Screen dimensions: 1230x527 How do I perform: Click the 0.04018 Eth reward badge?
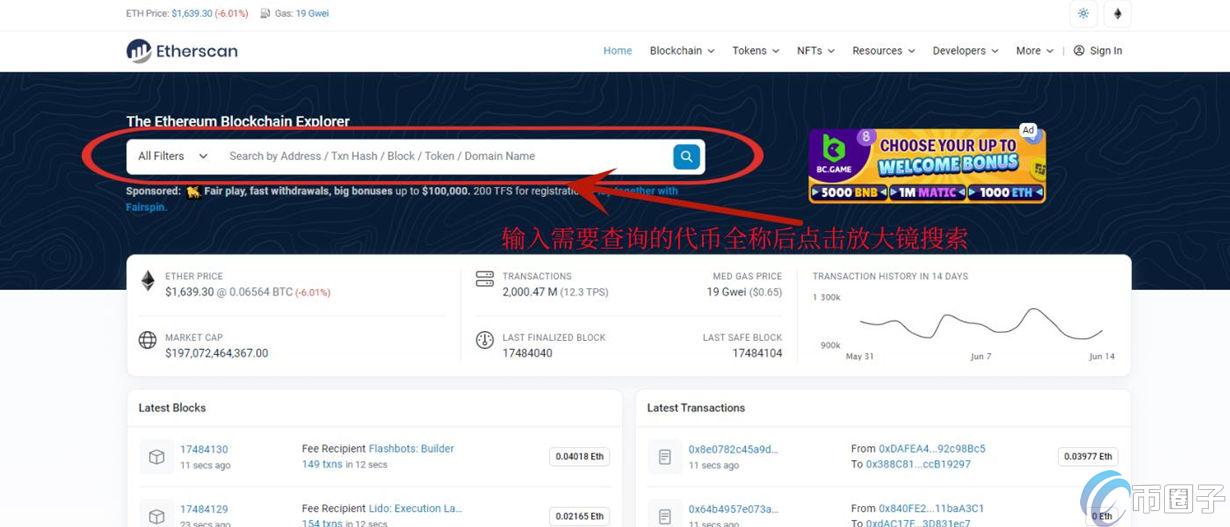point(579,457)
